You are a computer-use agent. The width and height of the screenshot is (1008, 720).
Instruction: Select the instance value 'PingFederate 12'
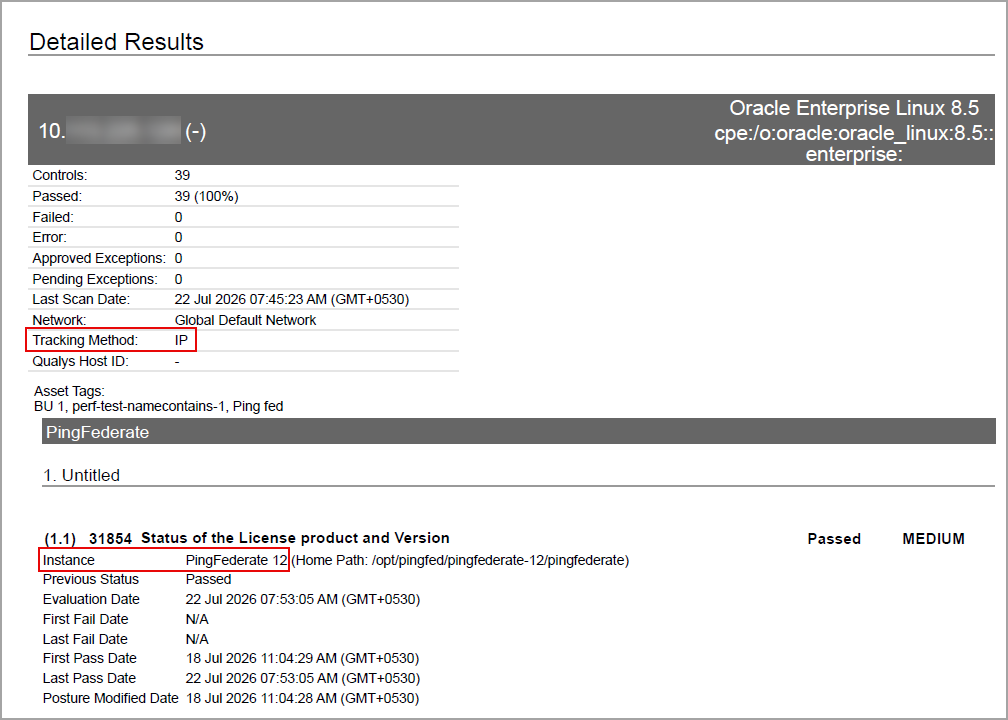[x=237, y=560]
